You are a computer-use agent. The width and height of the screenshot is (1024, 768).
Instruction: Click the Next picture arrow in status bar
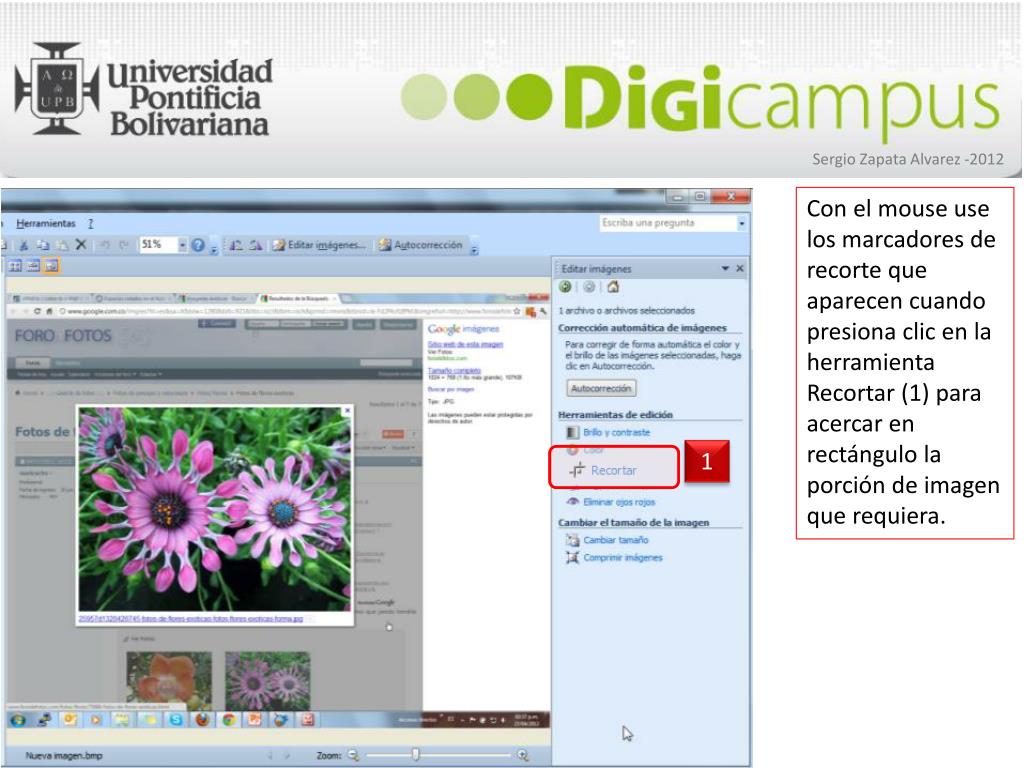(x=286, y=756)
